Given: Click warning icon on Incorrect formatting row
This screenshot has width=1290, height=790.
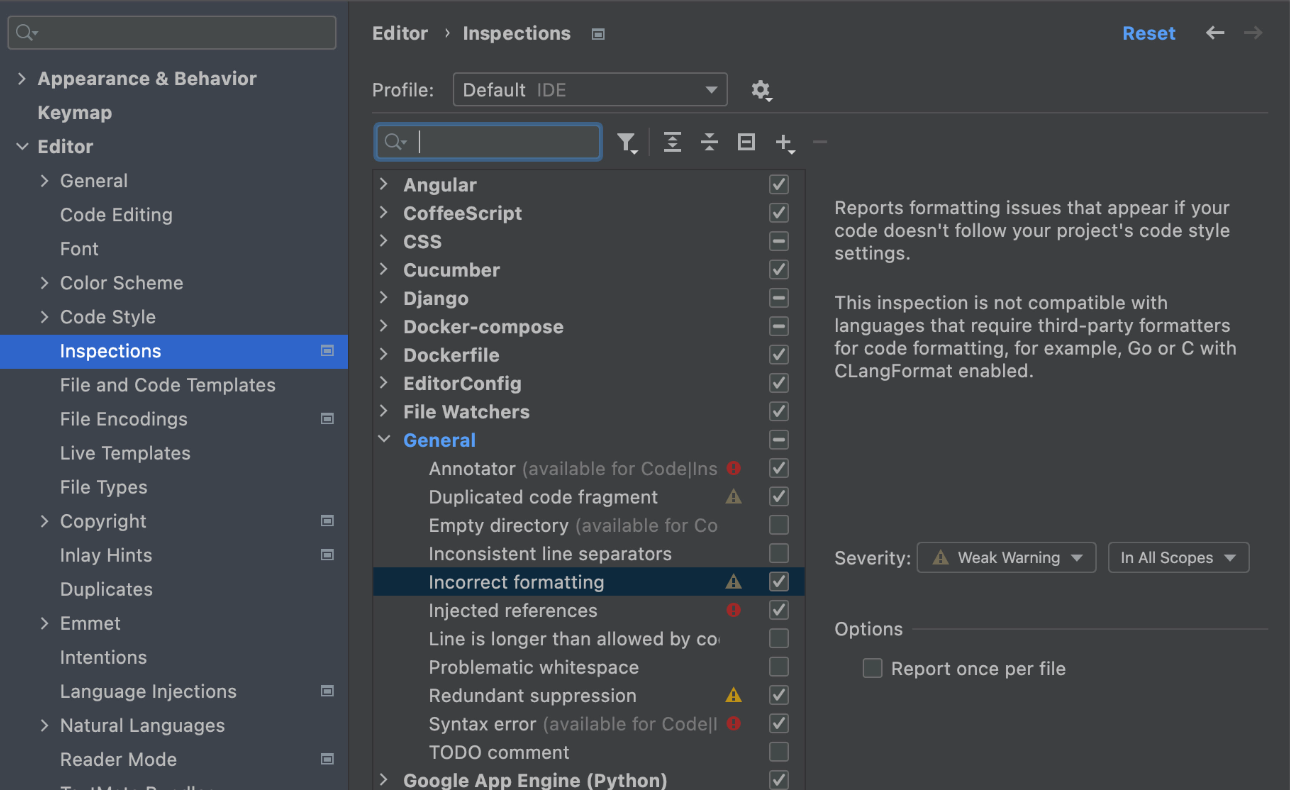Looking at the screenshot, I should tap(733, 582).
